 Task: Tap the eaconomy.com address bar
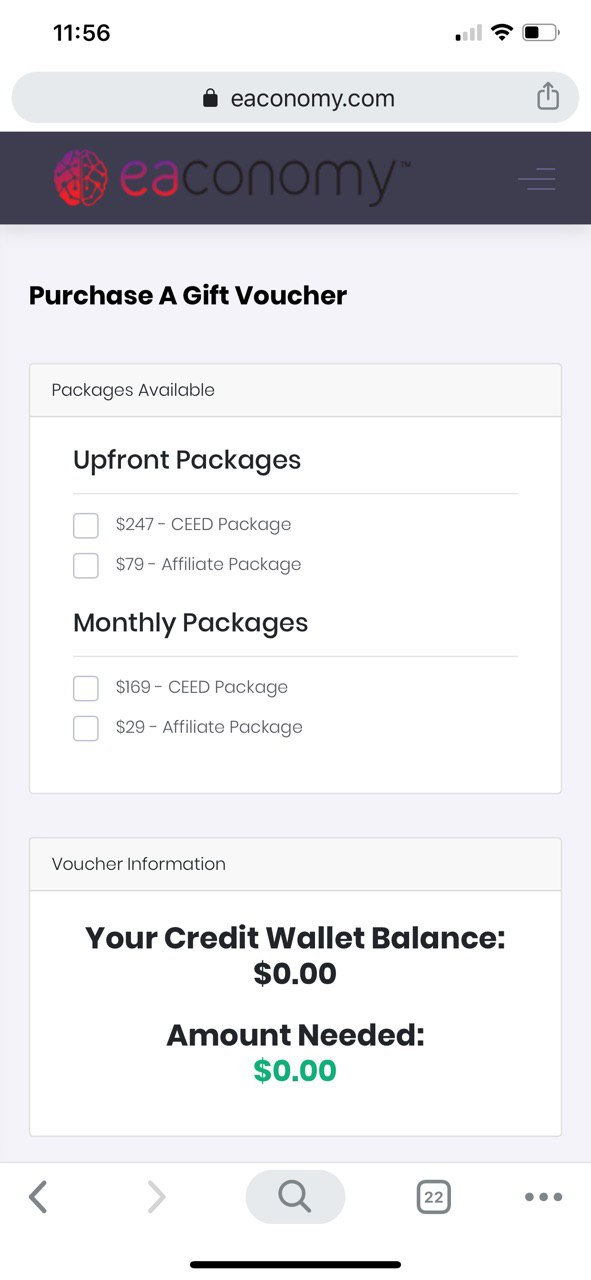click(295, 98)
